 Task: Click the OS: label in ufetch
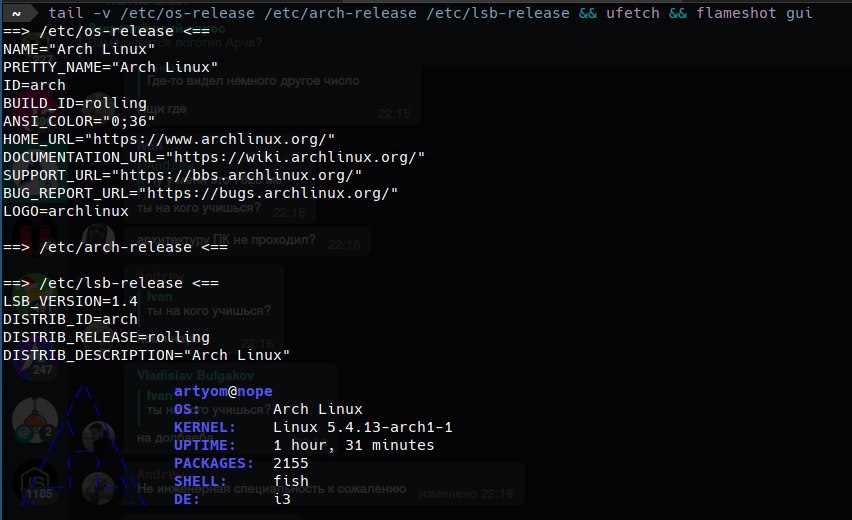pyautogui.click(x=187, y=409)
